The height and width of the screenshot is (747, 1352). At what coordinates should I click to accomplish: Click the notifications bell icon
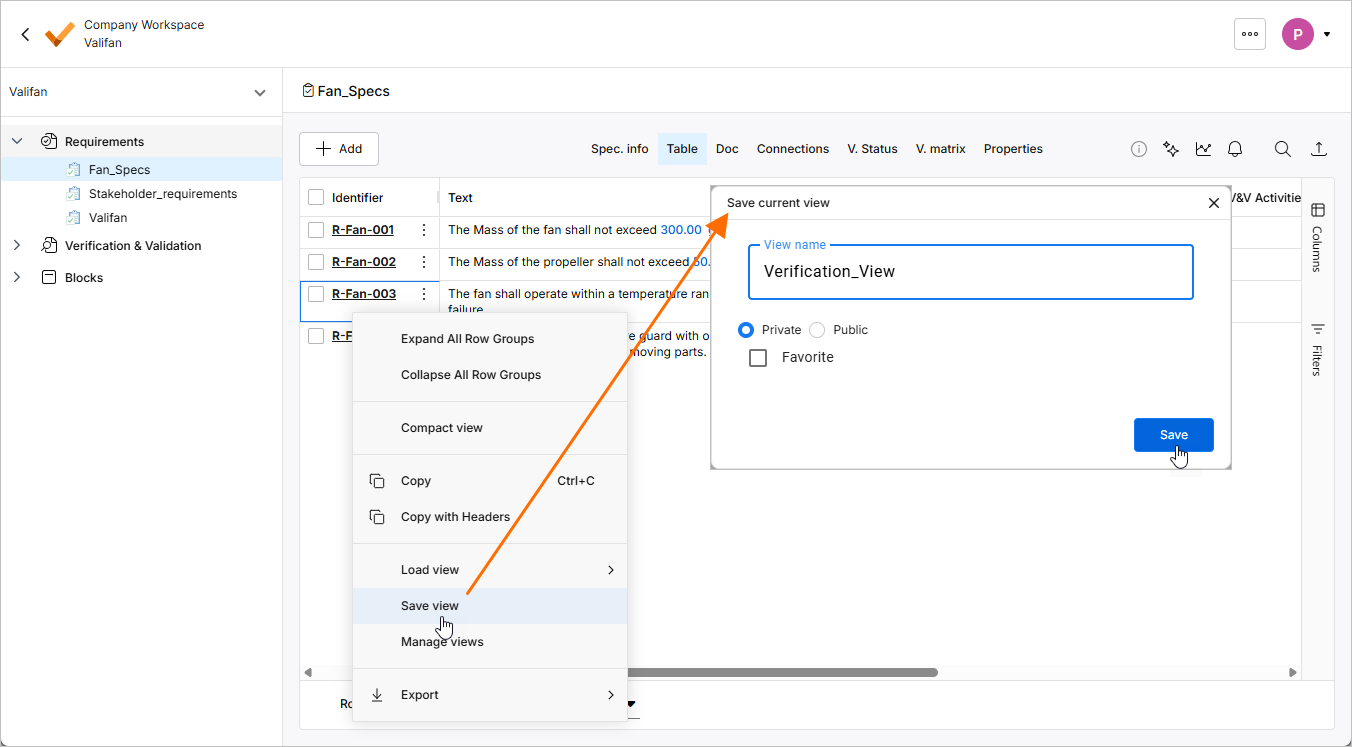click(x=1235, y=149)
